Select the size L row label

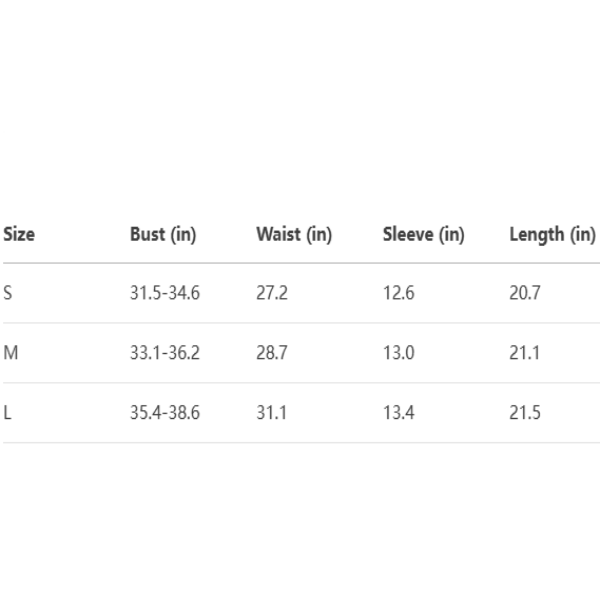[8, 412]
